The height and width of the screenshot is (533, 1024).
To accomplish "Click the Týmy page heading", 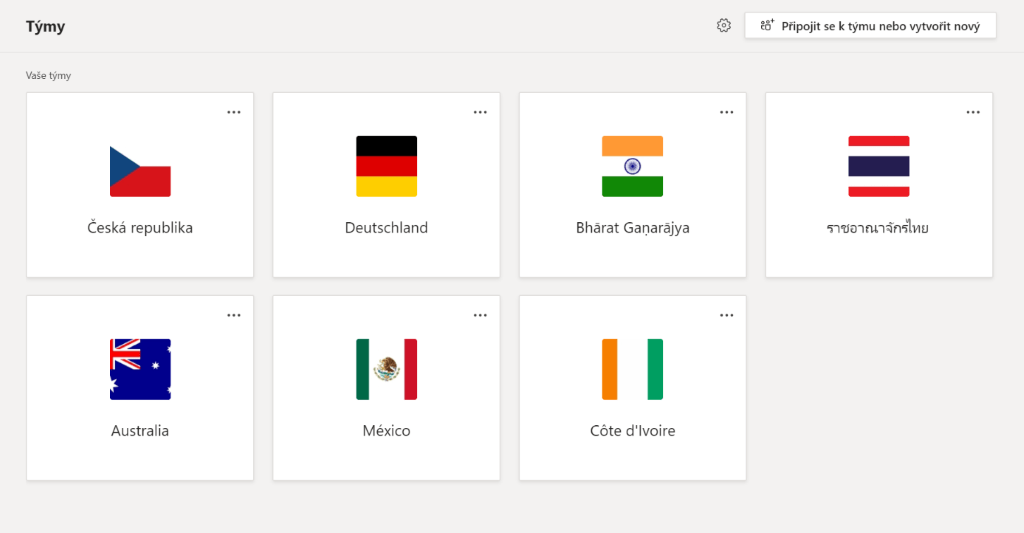I will (46, 26).
